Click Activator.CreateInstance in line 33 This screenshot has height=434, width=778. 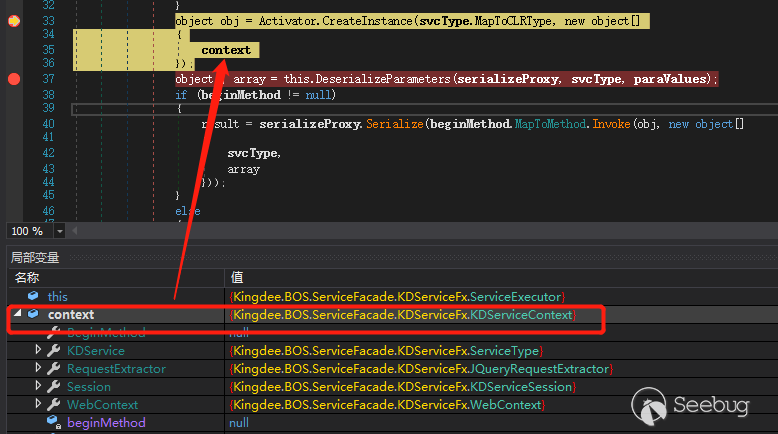[335, 21]
